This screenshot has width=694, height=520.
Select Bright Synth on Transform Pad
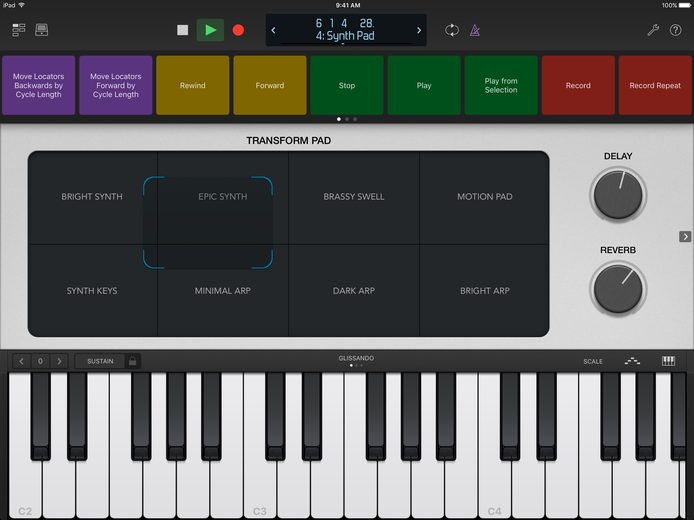coord(92,196)
